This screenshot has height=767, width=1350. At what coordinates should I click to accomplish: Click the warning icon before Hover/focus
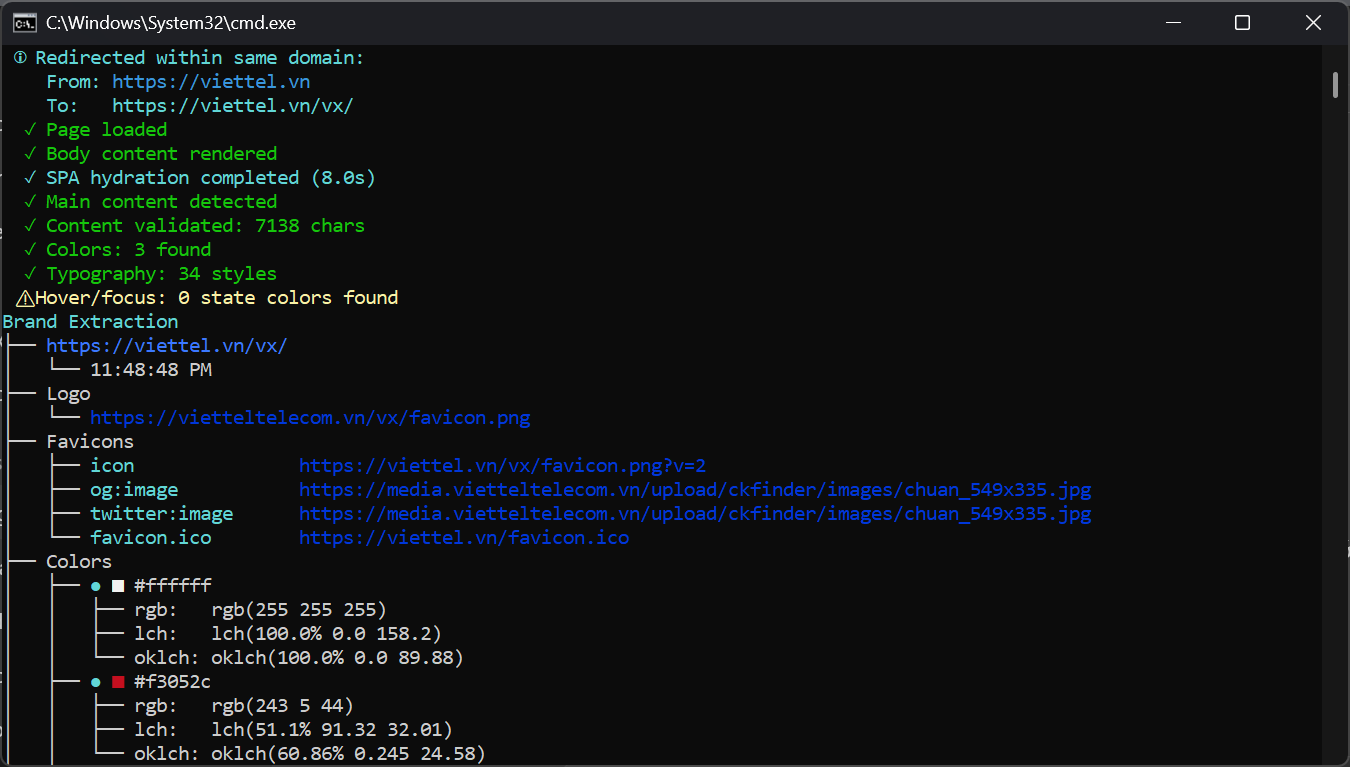pyautogui.click(x=25, y=298)
